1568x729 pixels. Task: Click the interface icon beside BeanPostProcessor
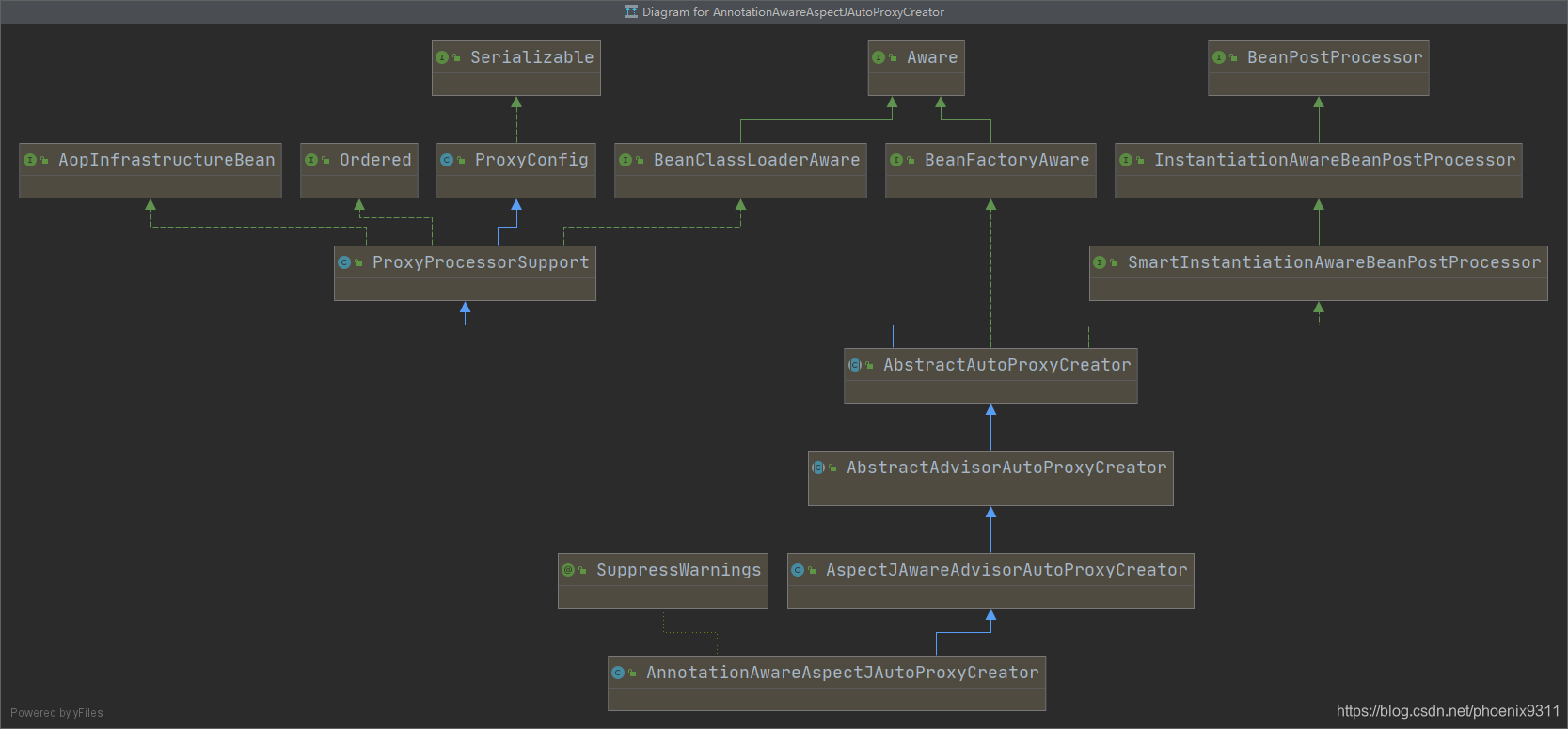click(1219, 57)
